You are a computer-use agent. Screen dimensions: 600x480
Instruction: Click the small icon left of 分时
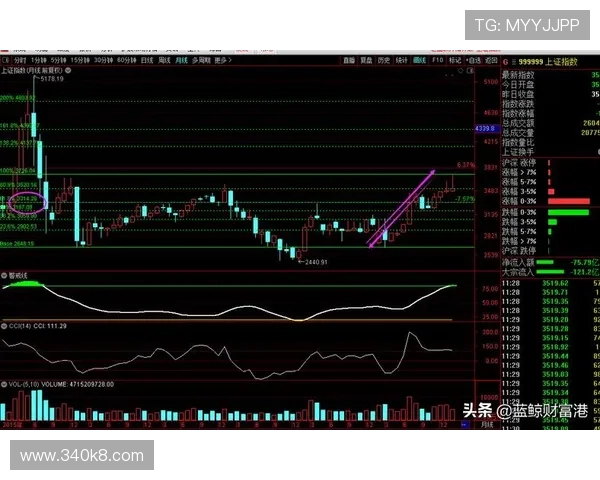[5, 60]
